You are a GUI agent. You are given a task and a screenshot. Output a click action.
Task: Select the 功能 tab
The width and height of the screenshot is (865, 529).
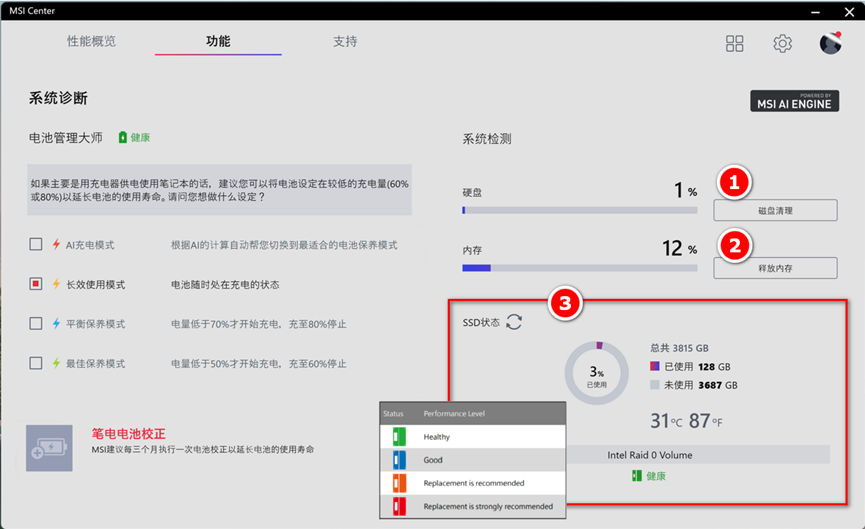[218, 42]
